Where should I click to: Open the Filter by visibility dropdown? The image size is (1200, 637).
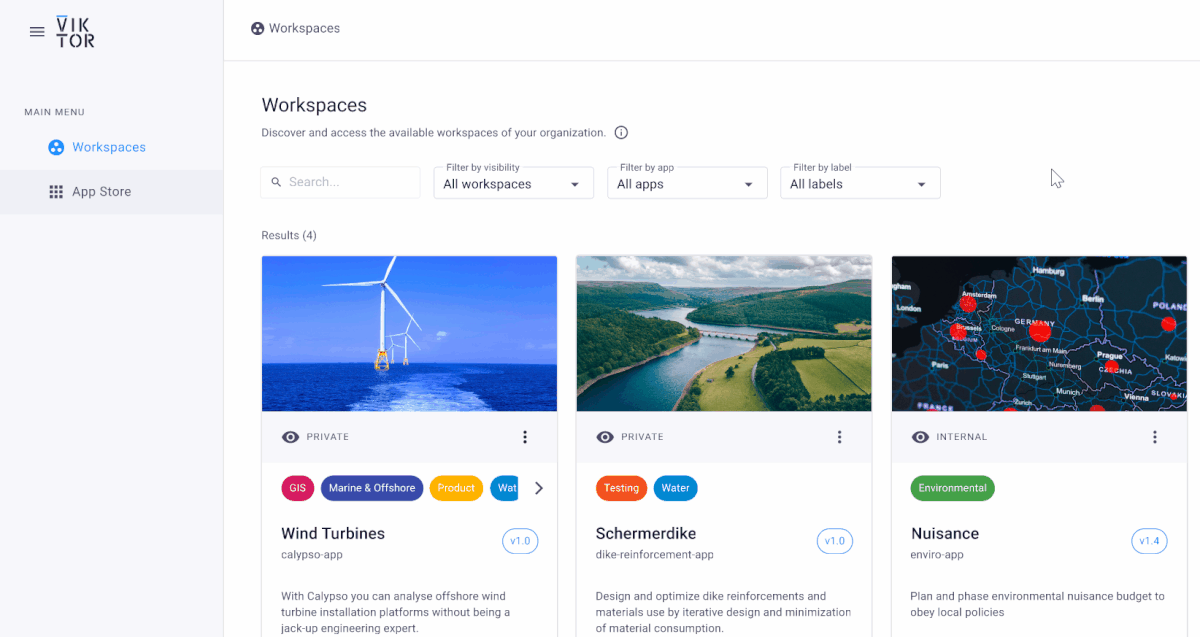tap(513, 183)
